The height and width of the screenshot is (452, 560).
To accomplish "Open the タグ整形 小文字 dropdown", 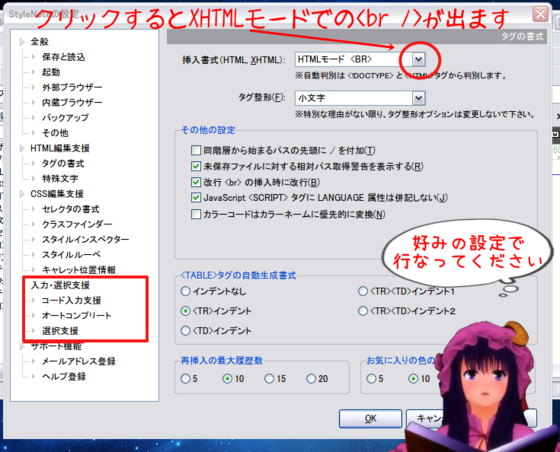I will point(360,98).
